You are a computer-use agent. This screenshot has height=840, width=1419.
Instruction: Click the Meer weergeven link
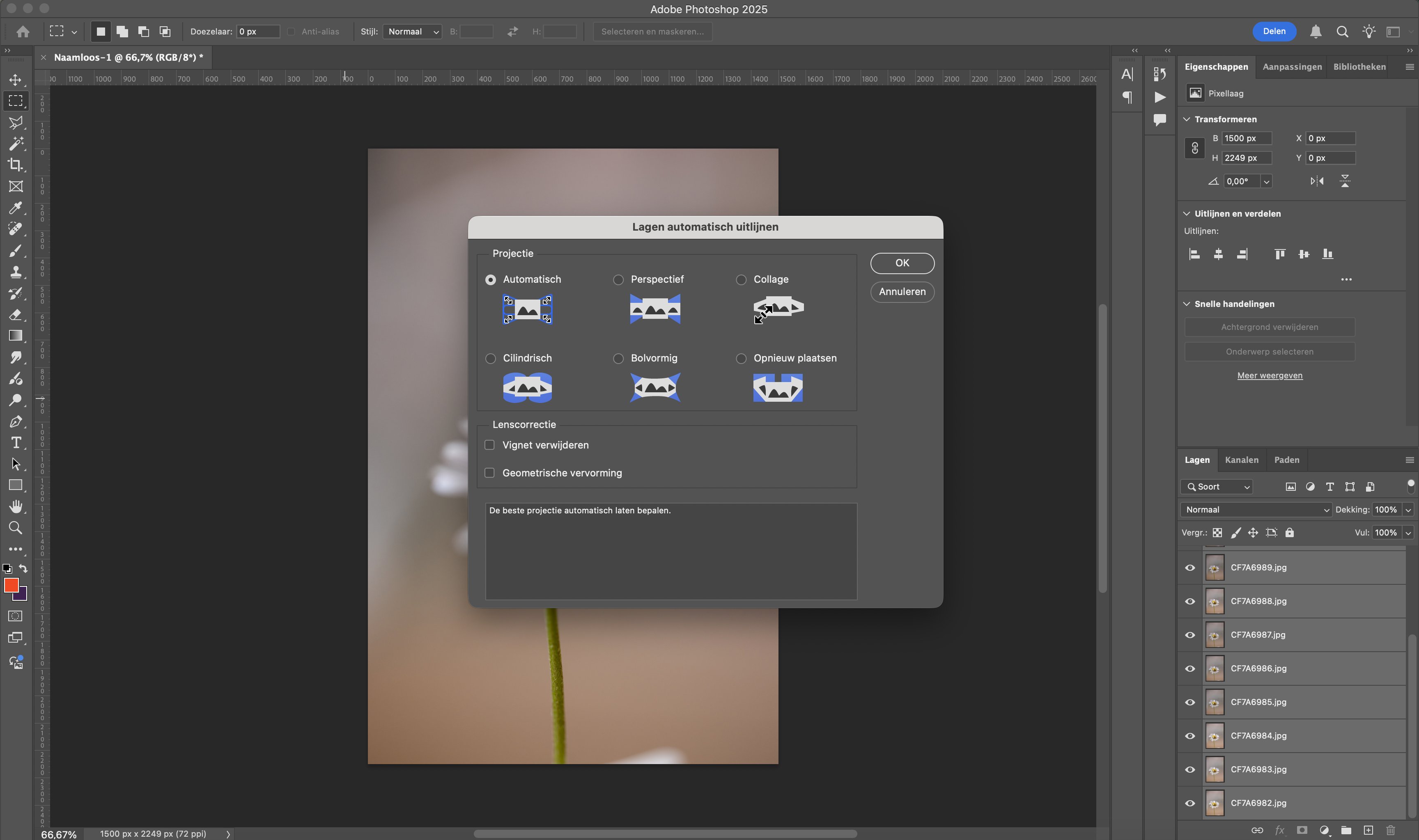[x=1269, y=375]
